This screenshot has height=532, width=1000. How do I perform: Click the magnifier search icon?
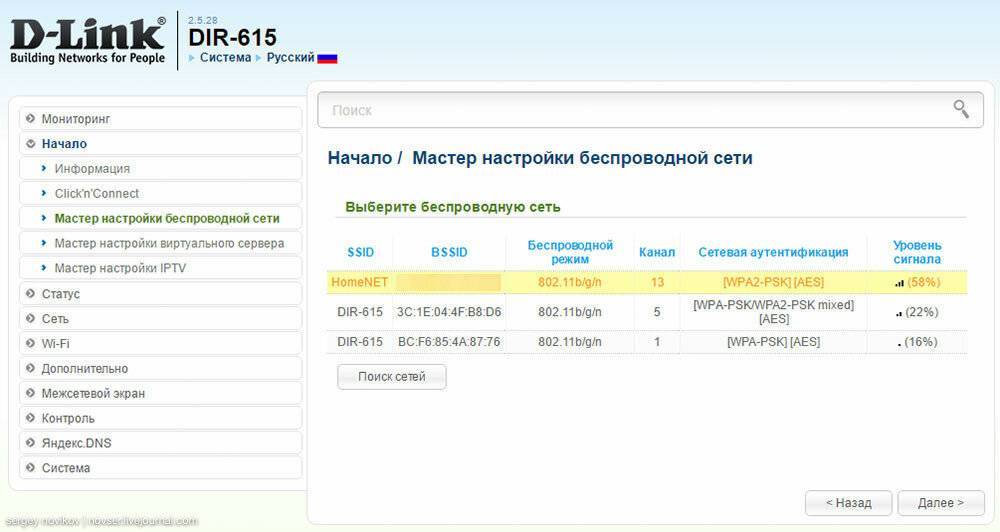961,109
